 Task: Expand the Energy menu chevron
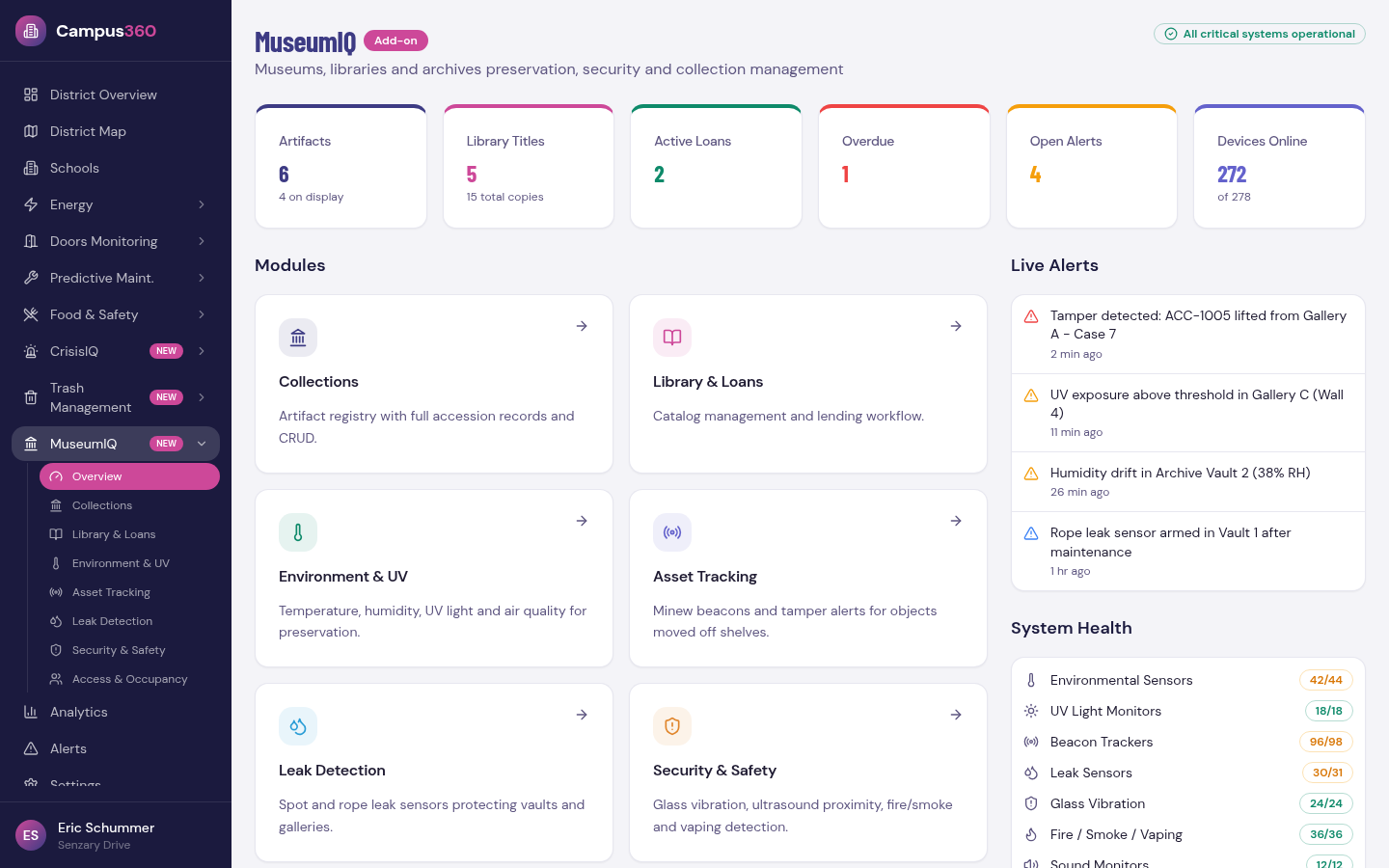coord(202,204)
